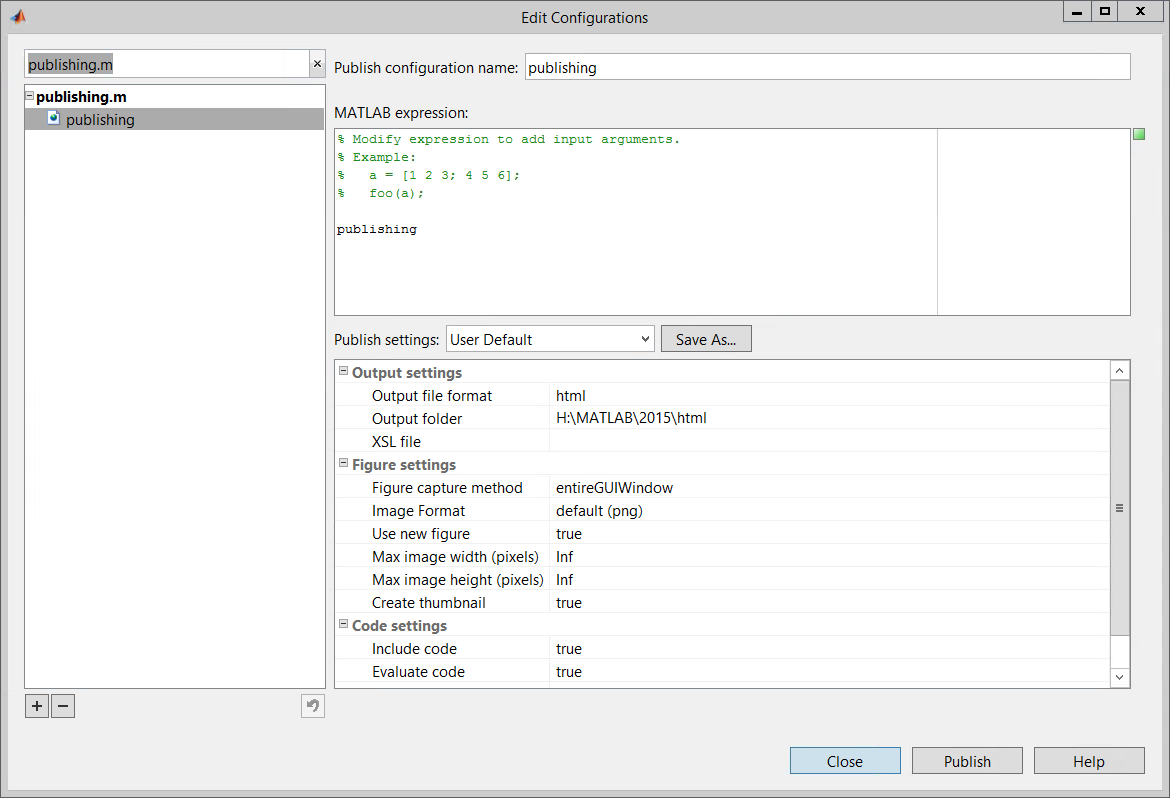Image resolution: width=1170 pixels, height=798 pixels.
Task: Open the Publish settings dropdown
Action: [550, 339]
